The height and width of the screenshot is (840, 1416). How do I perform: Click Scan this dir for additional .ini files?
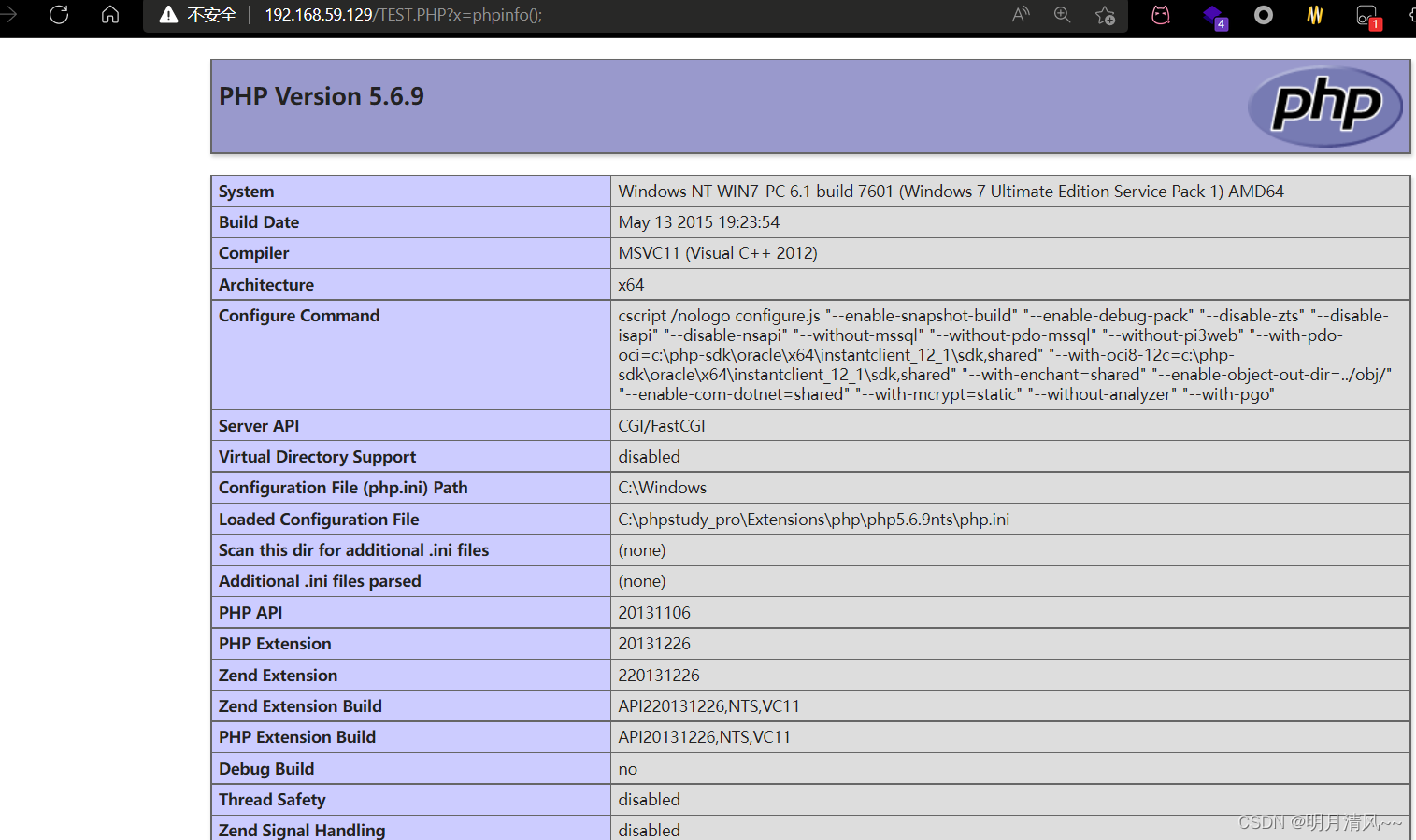[x=353, y=550]
